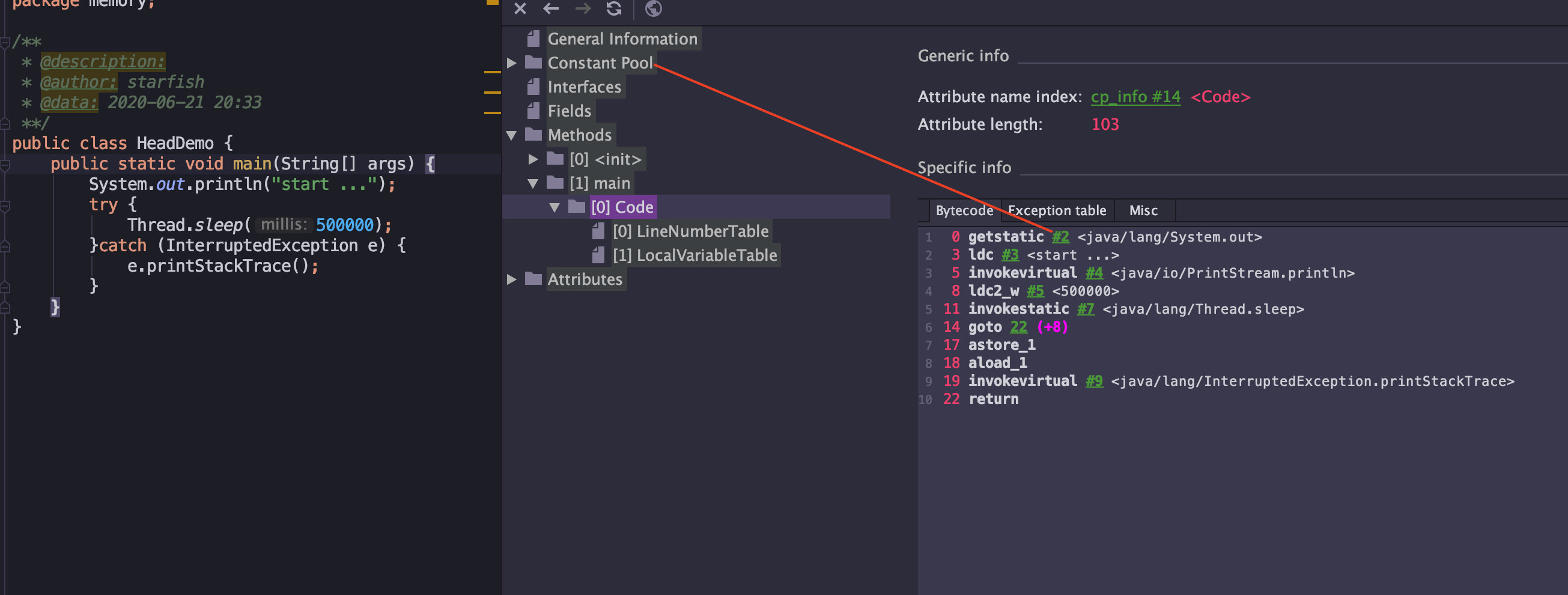Open the Misc tab
The width and height of the screenshot is (1568, 595).
click(1143, 211)
